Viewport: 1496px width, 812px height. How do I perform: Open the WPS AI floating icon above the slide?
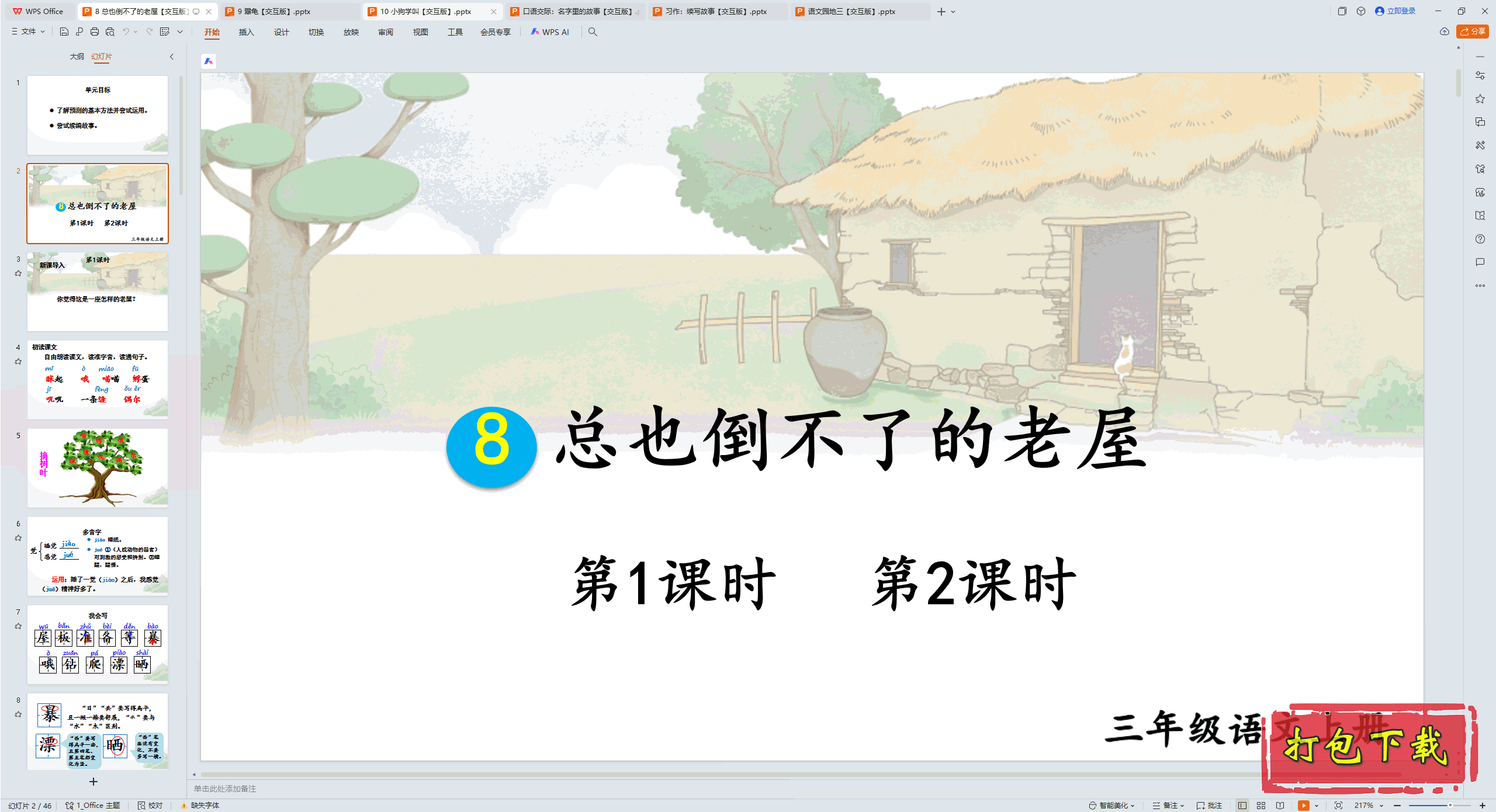pyautogui.click(x=209, y=61)
